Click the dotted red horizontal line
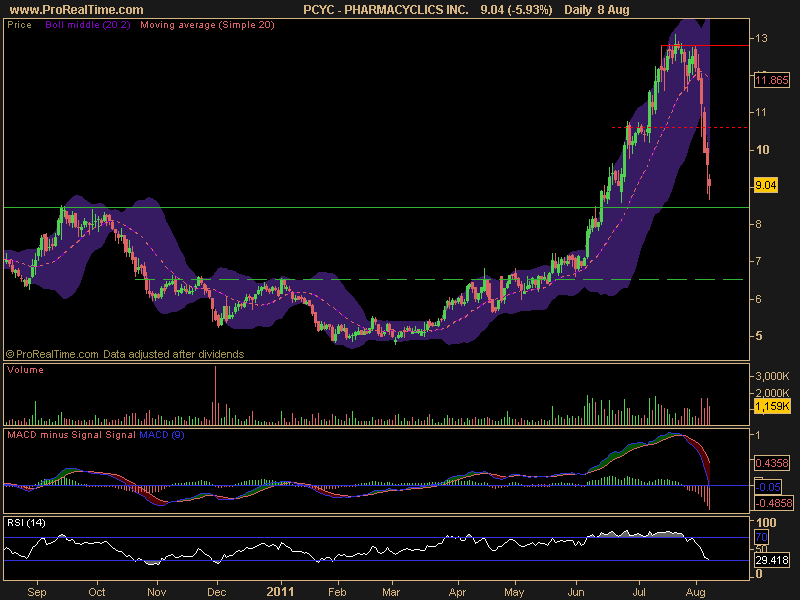The height and width of the screenshot is (600, 800). pos(680,128)
